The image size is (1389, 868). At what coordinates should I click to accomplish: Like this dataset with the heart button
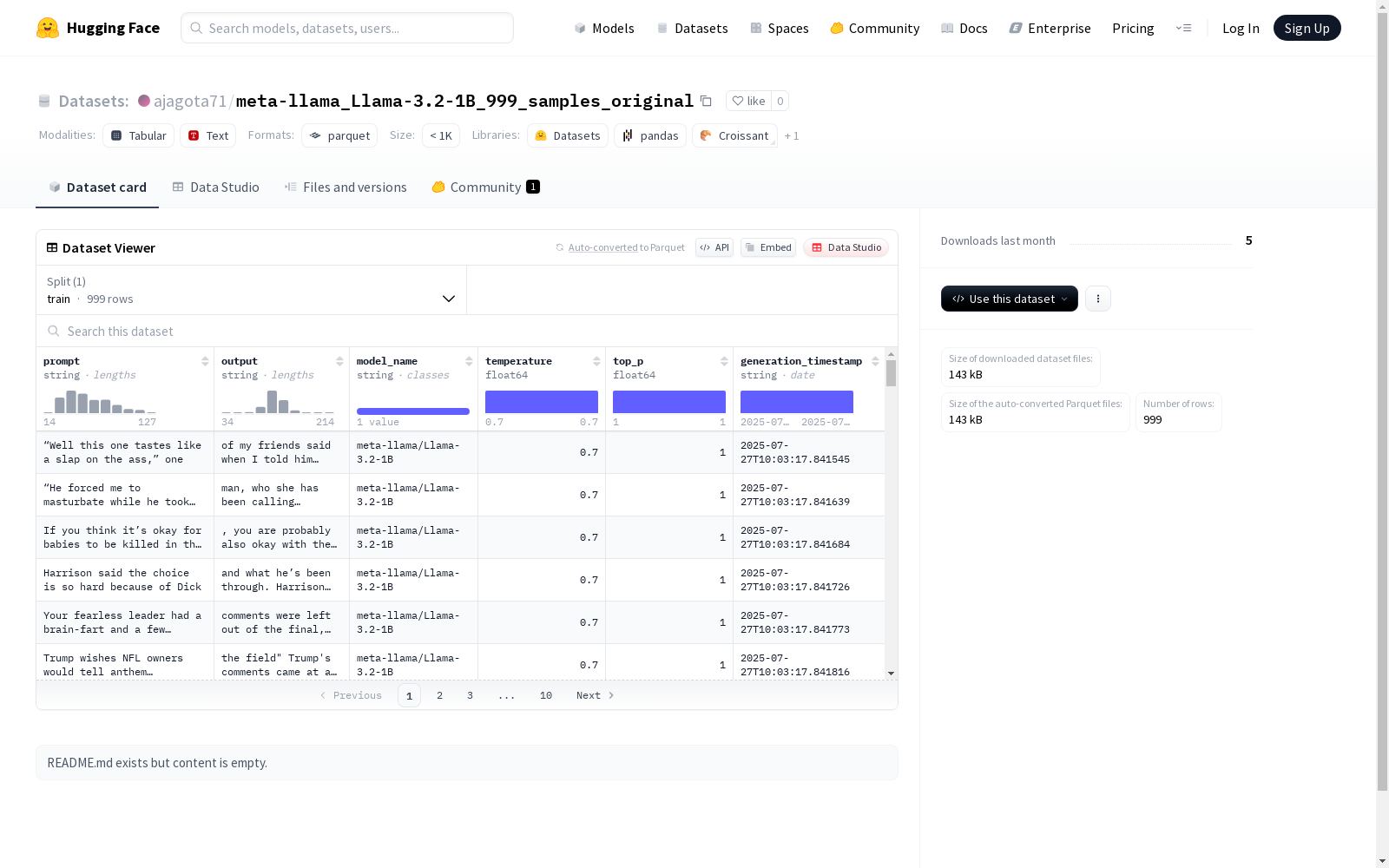point(748,101)
